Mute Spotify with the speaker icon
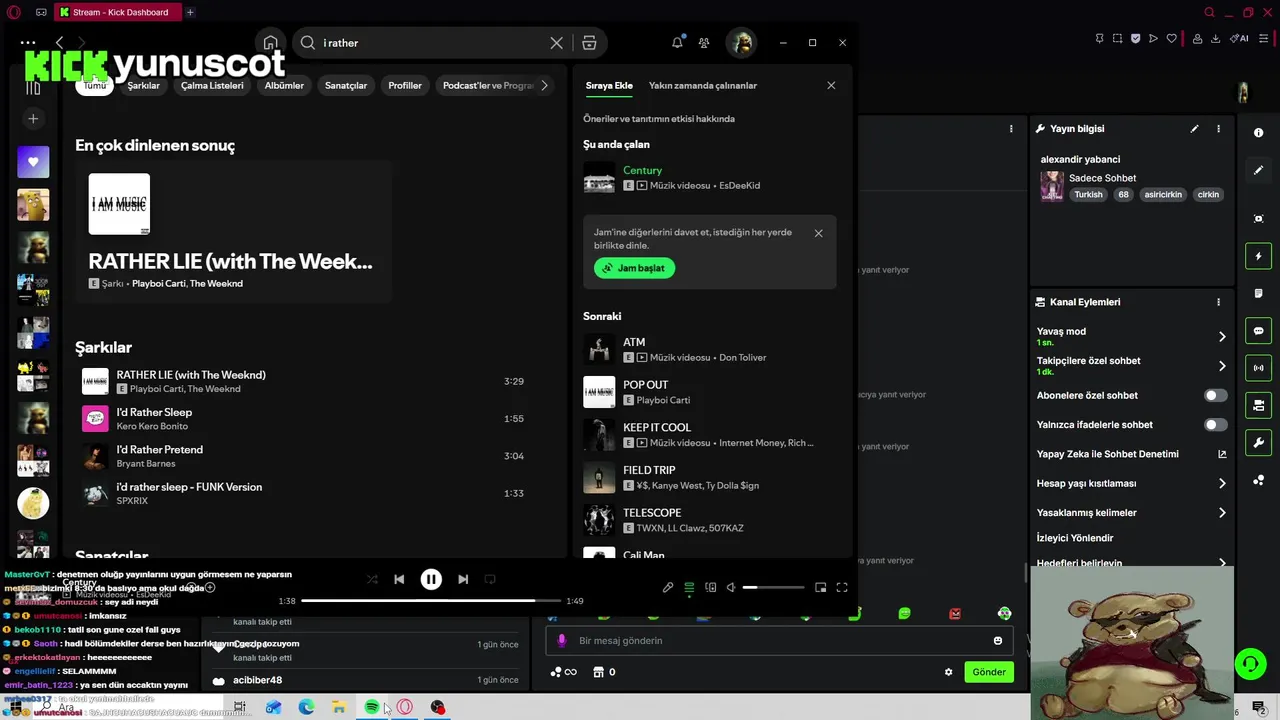The height and width of the screenshot is (720, 1280). (731, 588)
